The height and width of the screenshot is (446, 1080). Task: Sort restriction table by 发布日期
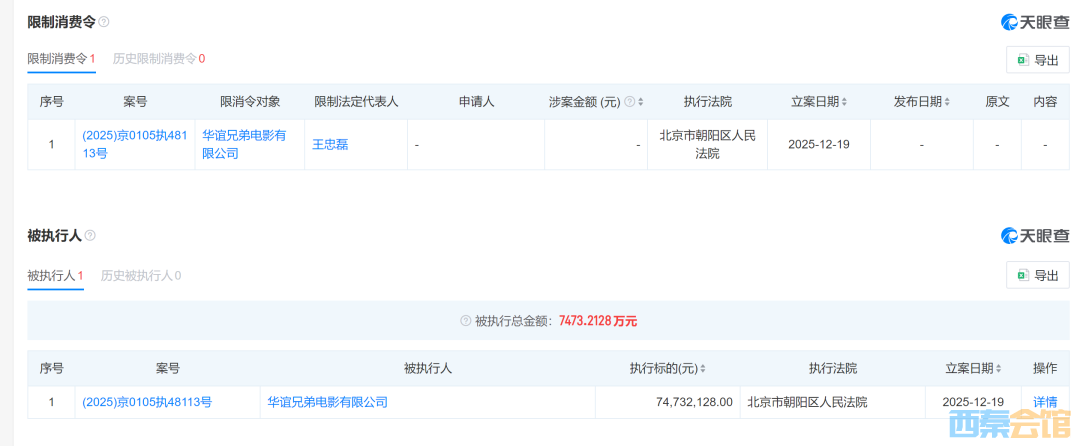click(x=947, y=102)
